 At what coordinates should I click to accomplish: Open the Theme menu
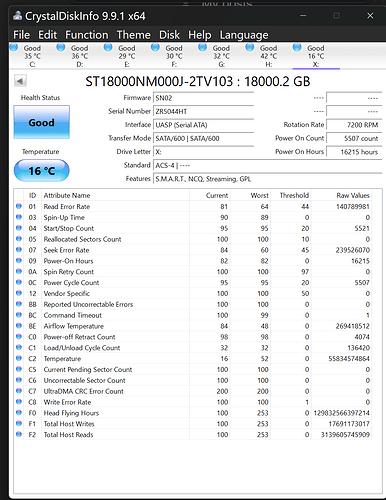click(x=133, y=35)
